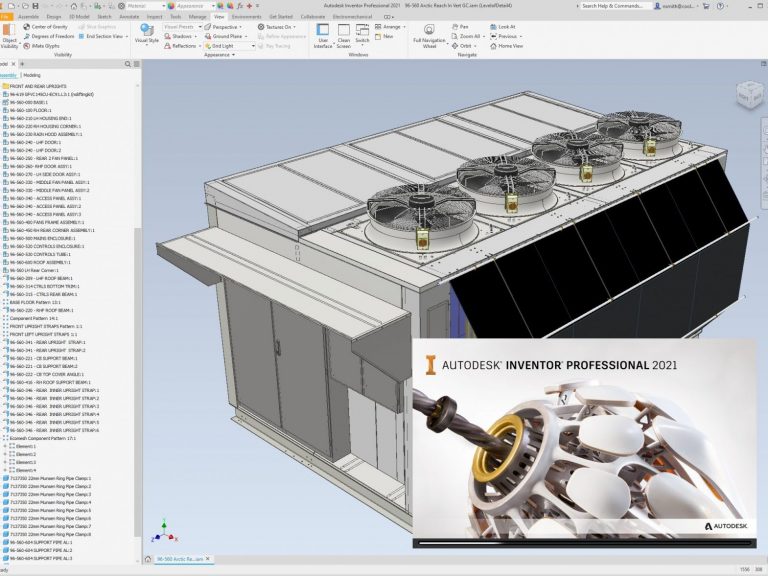Image resolution: width=768 pixels, height=576 pixels.
Task: Click Home icon in quick access toolbar
Action: tap(73, 6)
